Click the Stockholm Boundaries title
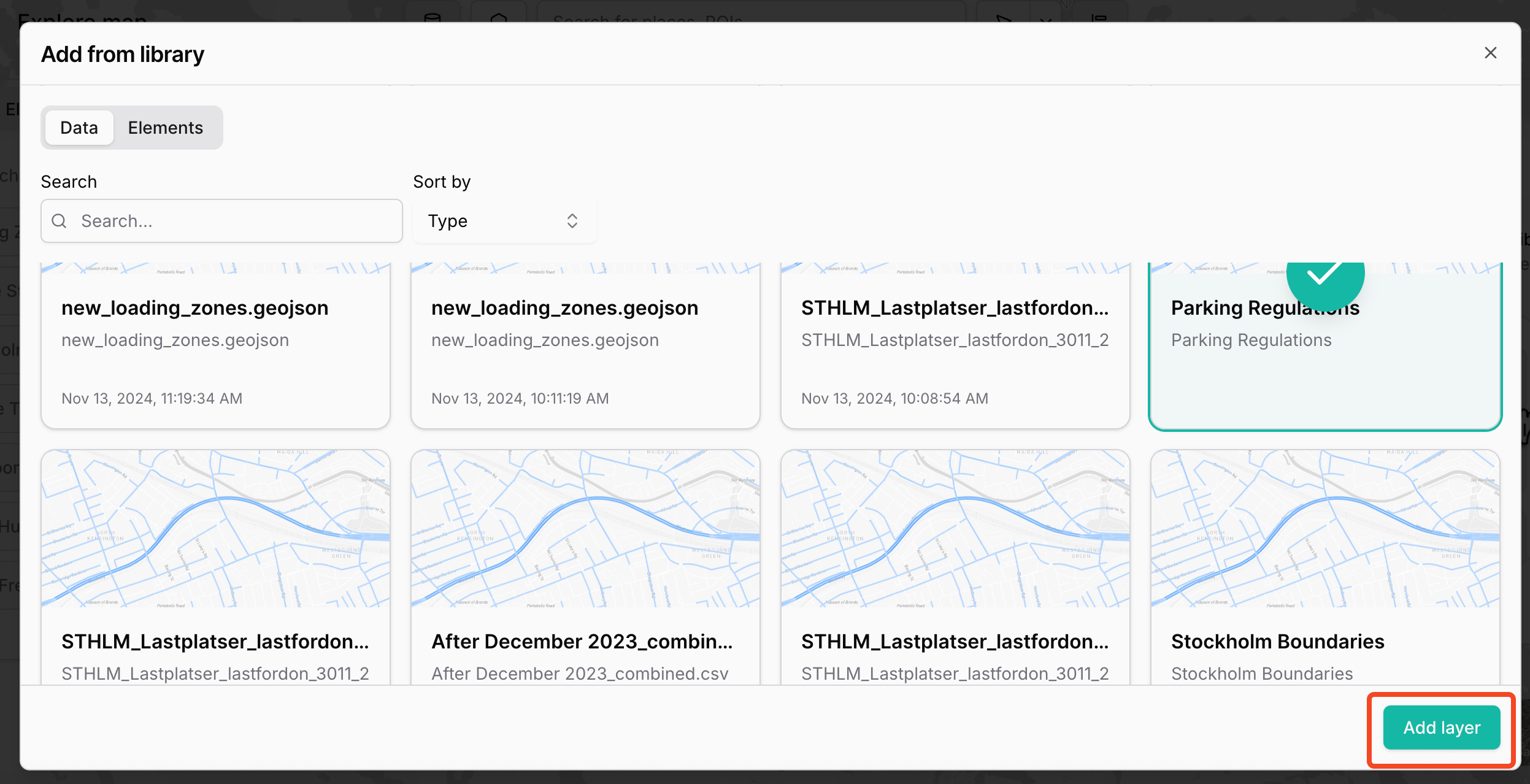The image size is (1530, 784). click(x=1277, y=642)
